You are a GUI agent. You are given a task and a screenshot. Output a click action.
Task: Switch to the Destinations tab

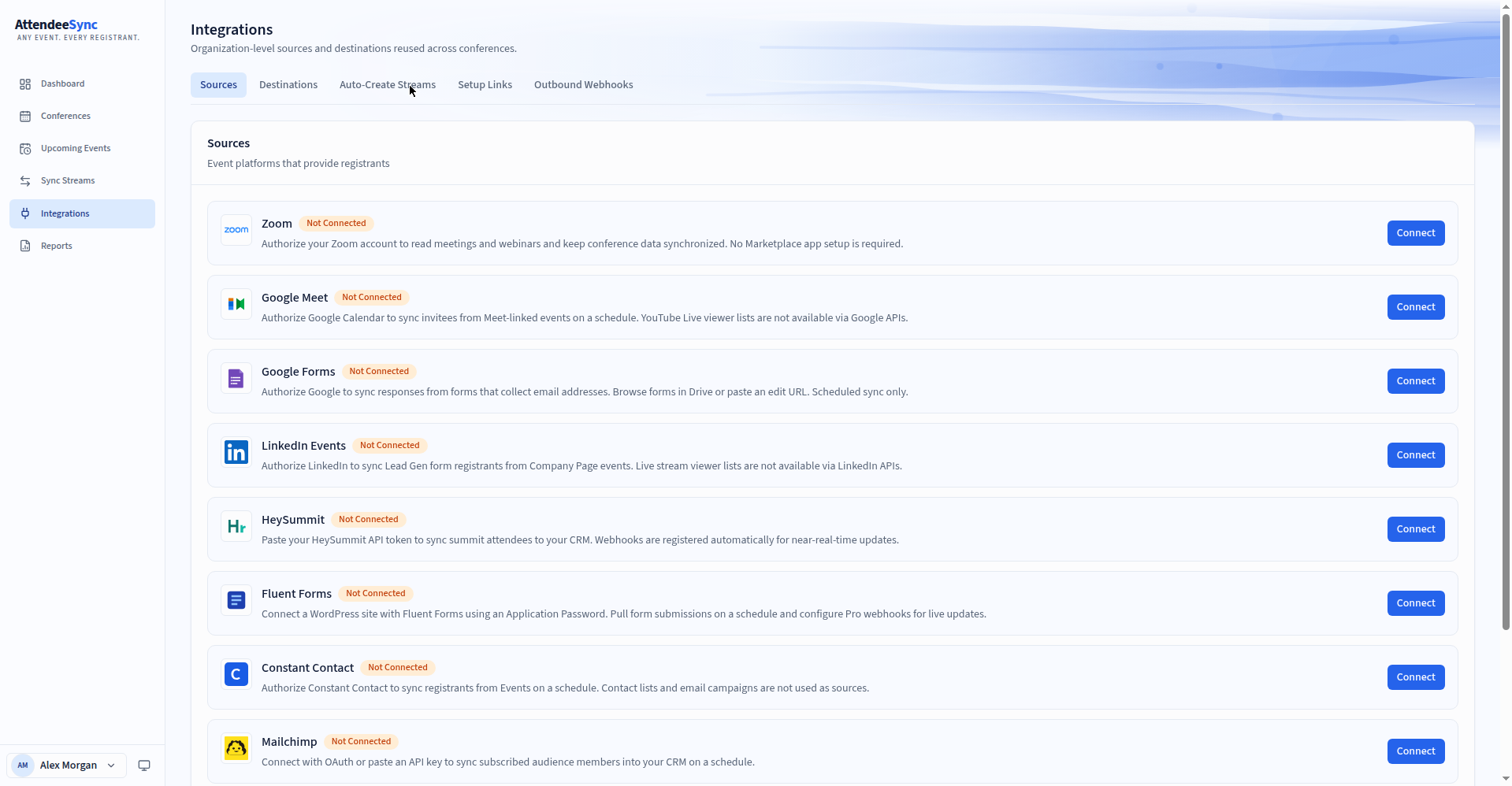(288, 85)
